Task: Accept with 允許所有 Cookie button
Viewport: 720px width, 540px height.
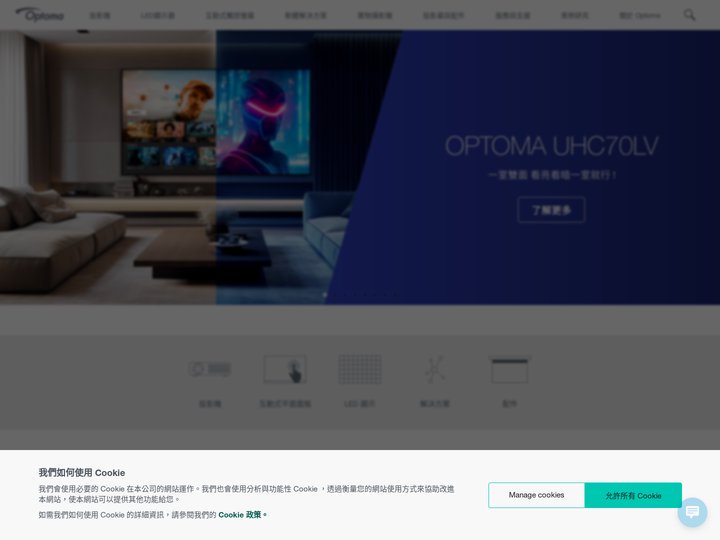Action: [x=633, y=495]
